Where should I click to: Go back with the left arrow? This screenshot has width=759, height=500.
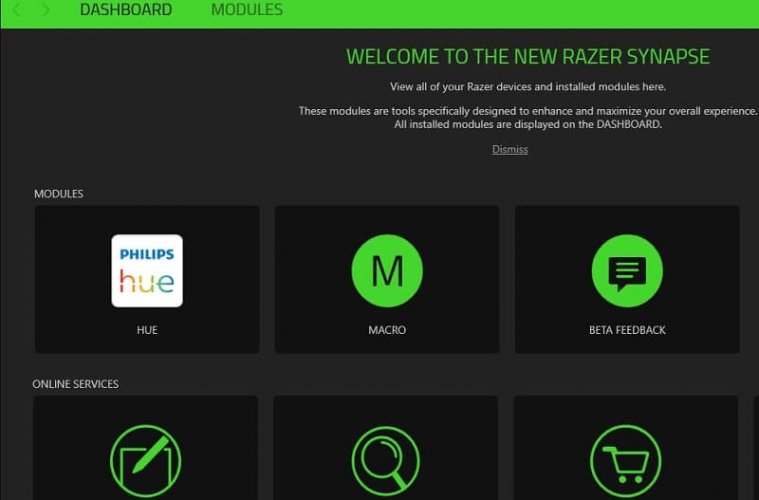[x=17, y=10]
